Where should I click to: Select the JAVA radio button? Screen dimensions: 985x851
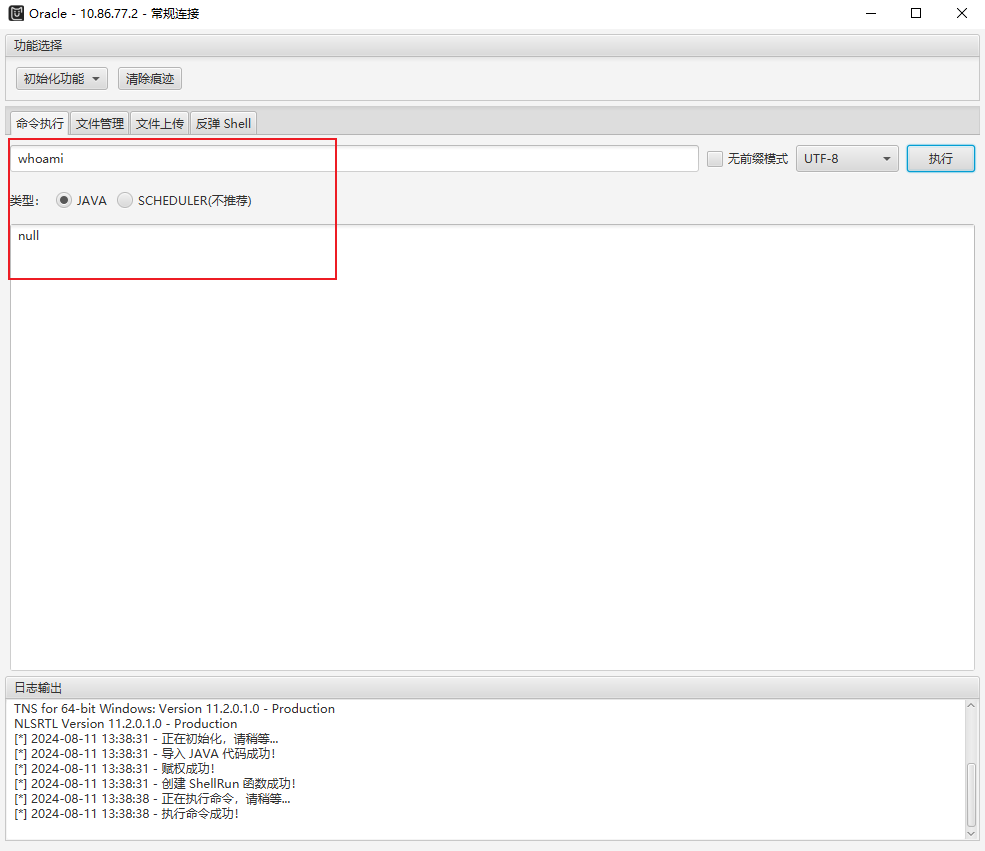tap(63, 200)
